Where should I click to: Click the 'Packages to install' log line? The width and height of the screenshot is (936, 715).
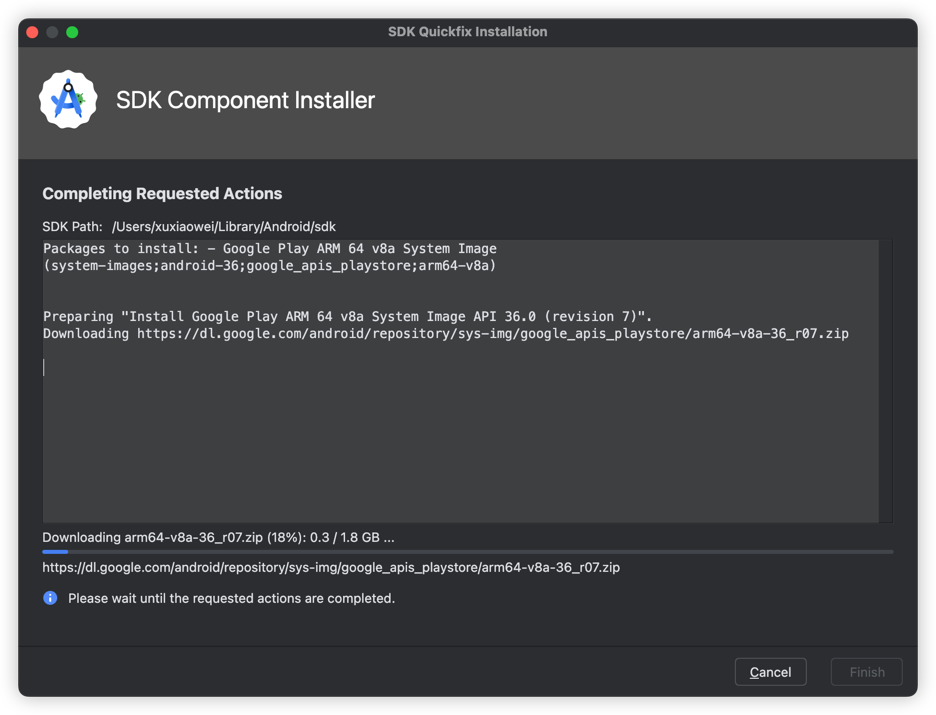270,249
